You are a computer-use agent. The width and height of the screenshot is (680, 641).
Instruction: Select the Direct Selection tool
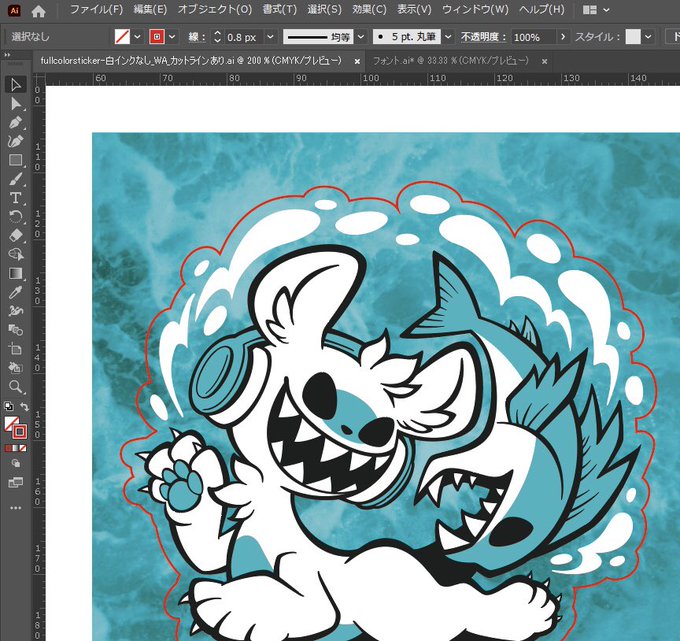16,104
